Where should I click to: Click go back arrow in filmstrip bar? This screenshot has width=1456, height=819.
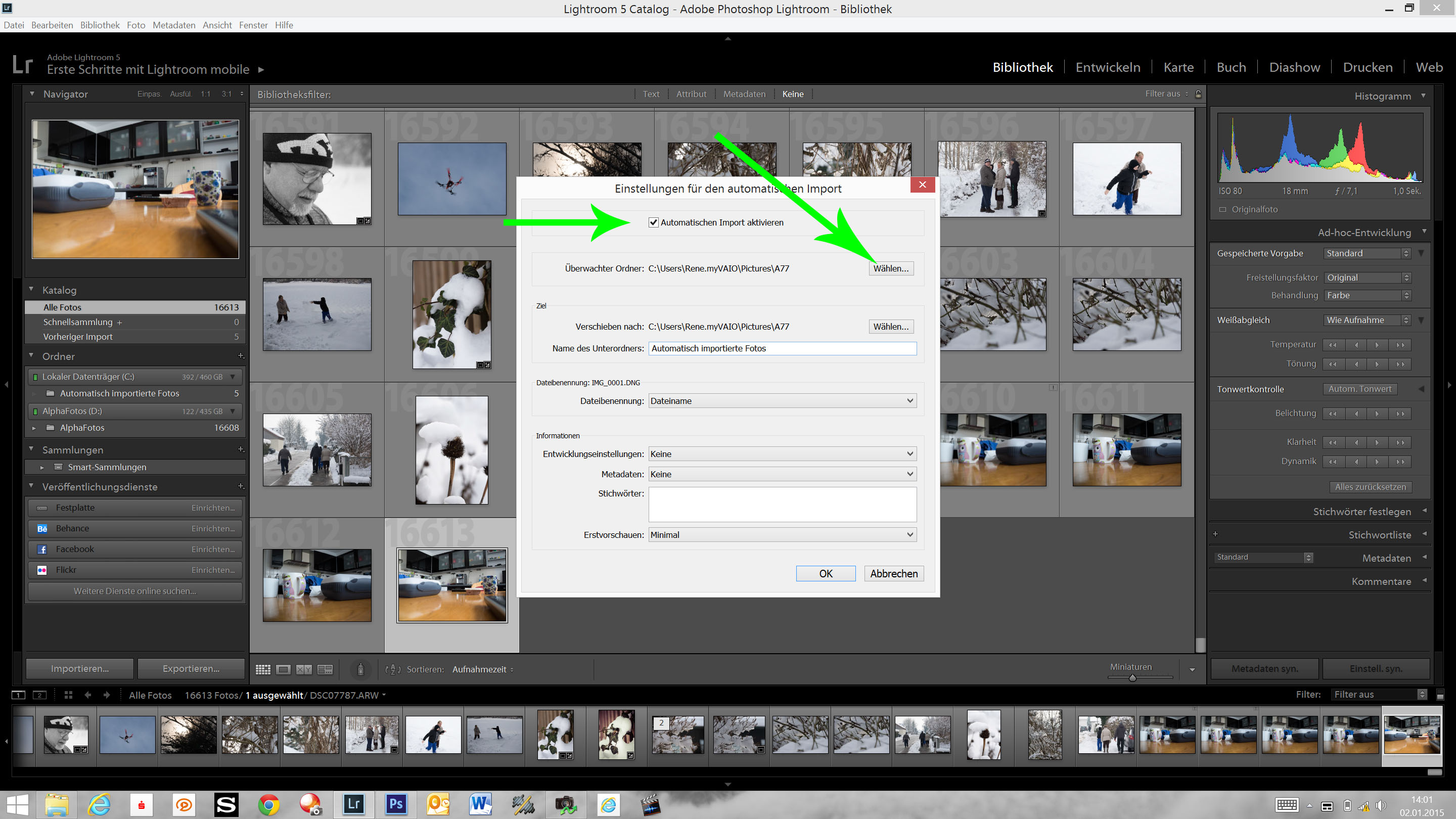click(x=87, y=695)
